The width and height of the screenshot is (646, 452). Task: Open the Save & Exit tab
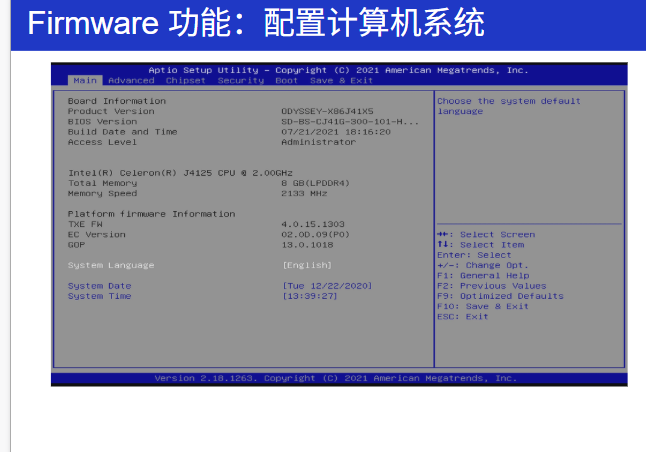pyautogui.click(x=342, y=80)
